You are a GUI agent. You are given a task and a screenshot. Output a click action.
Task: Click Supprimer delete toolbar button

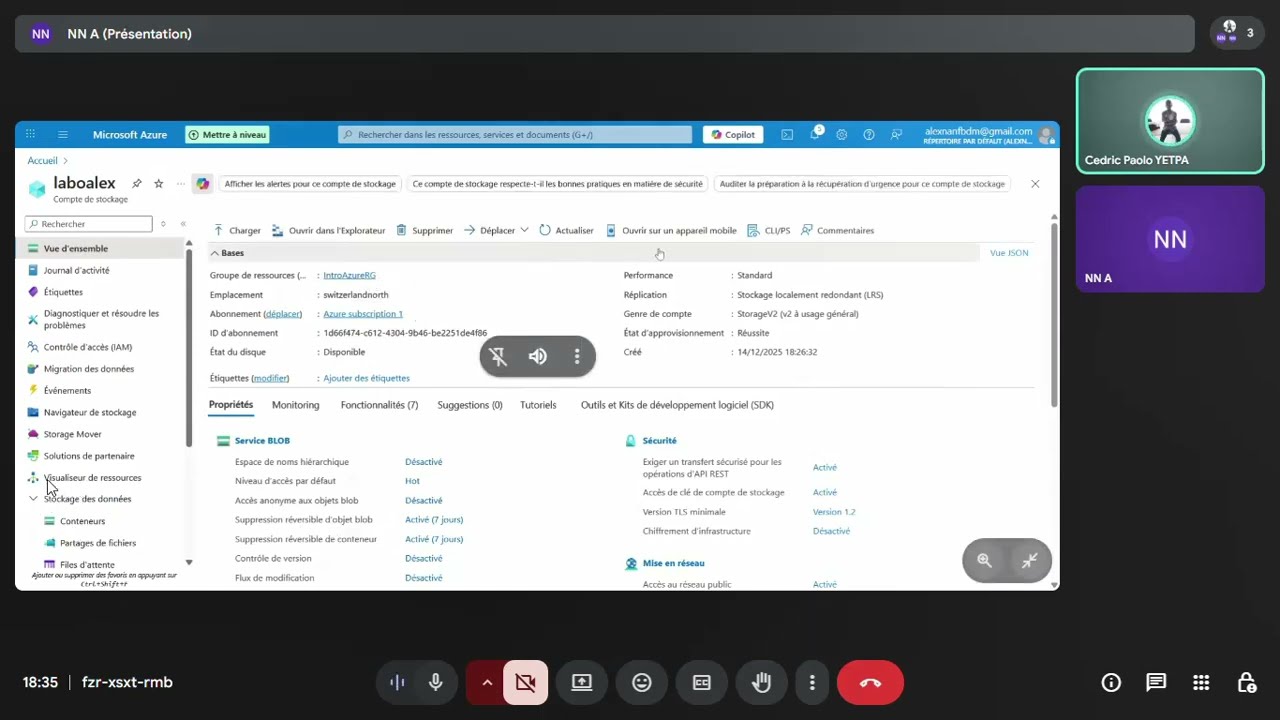(x=425, y=230)
